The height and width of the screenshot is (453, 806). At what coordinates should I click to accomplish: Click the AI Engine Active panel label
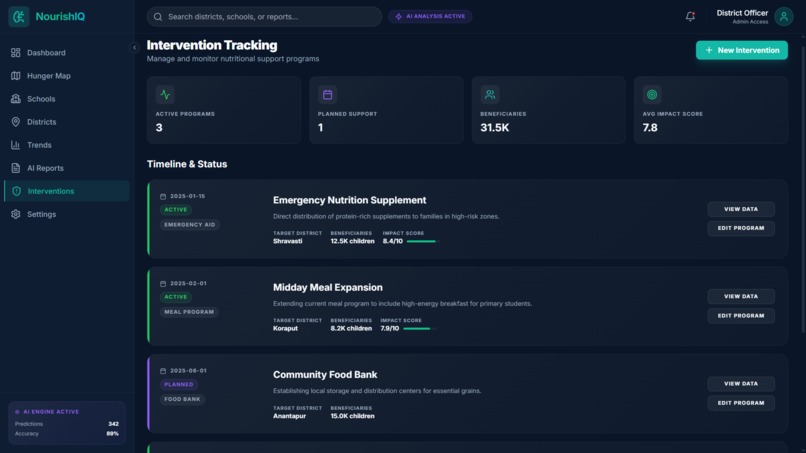pyautogui.click(x=51, y=412)
